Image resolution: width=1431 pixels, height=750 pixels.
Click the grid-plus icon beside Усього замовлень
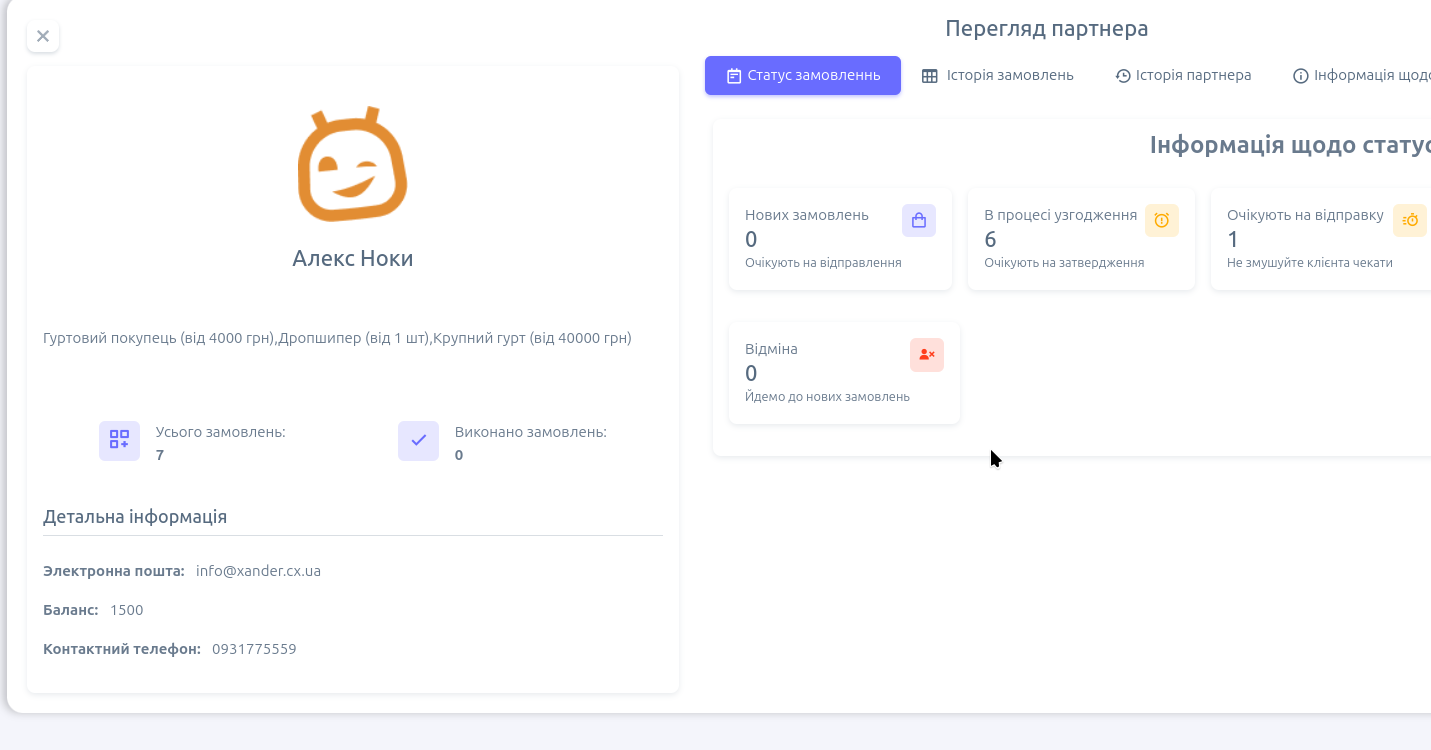tap(119, 440)
